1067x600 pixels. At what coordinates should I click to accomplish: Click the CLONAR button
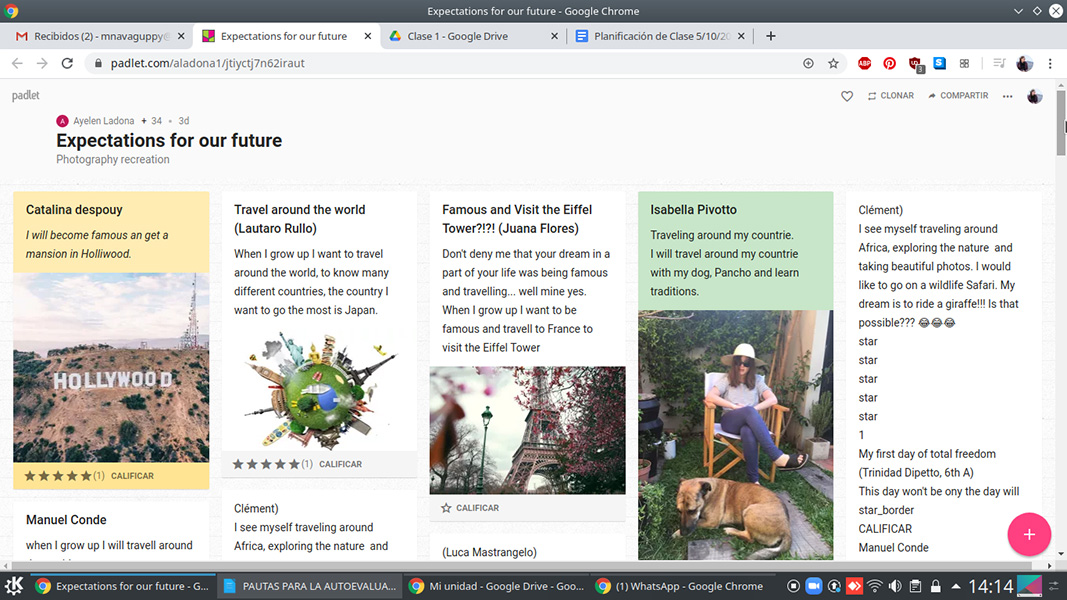pyautogui.click(x=890, y=96)
